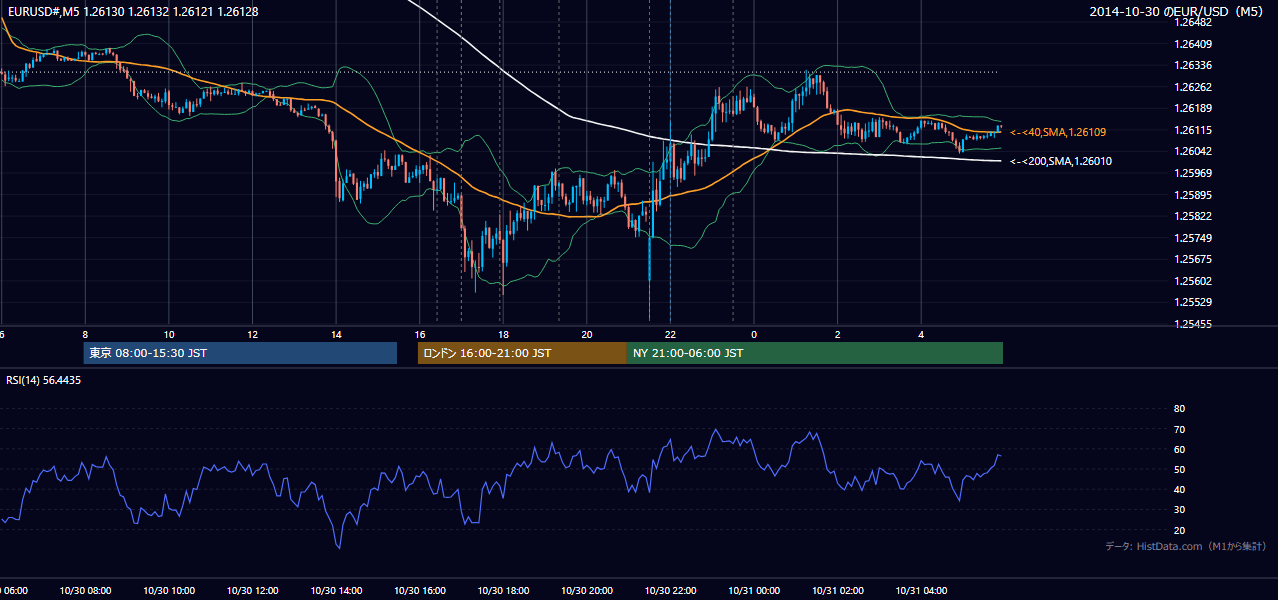Screen dimensions: 1278x600
Task: Click price axis value 1.25822
Action: coord(1192,216)
